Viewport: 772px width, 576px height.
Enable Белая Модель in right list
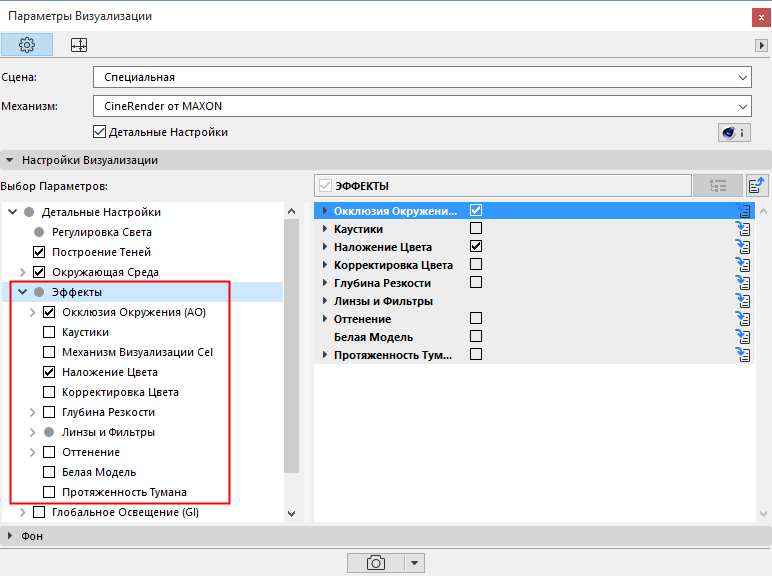(x=476, y=336)
